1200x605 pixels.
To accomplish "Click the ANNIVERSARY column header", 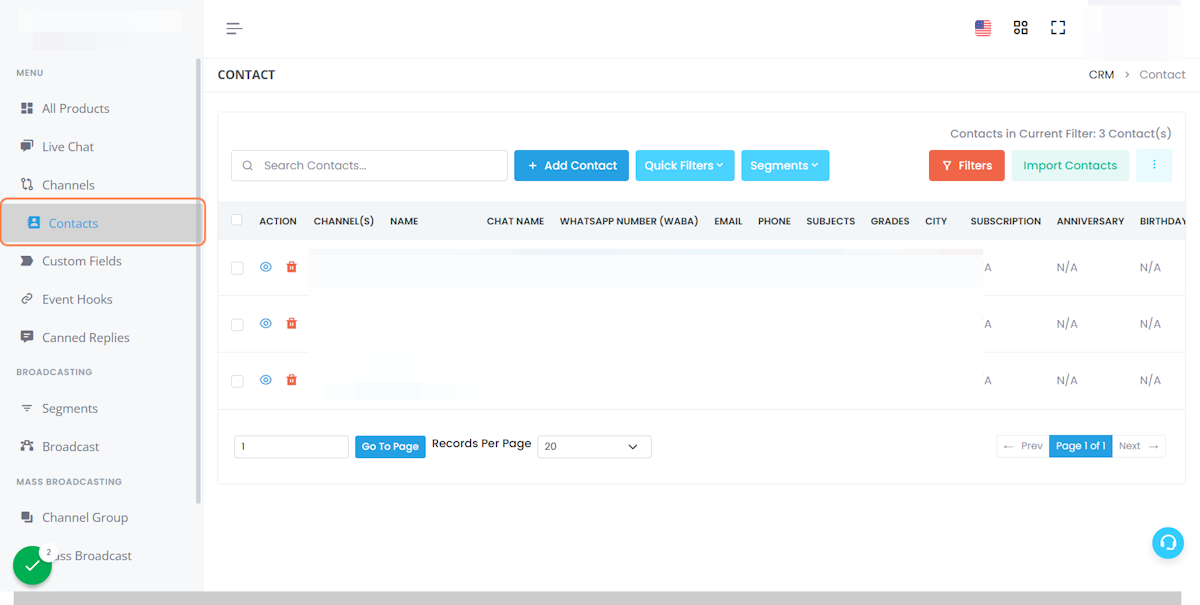I will (x=1090, y=221).
